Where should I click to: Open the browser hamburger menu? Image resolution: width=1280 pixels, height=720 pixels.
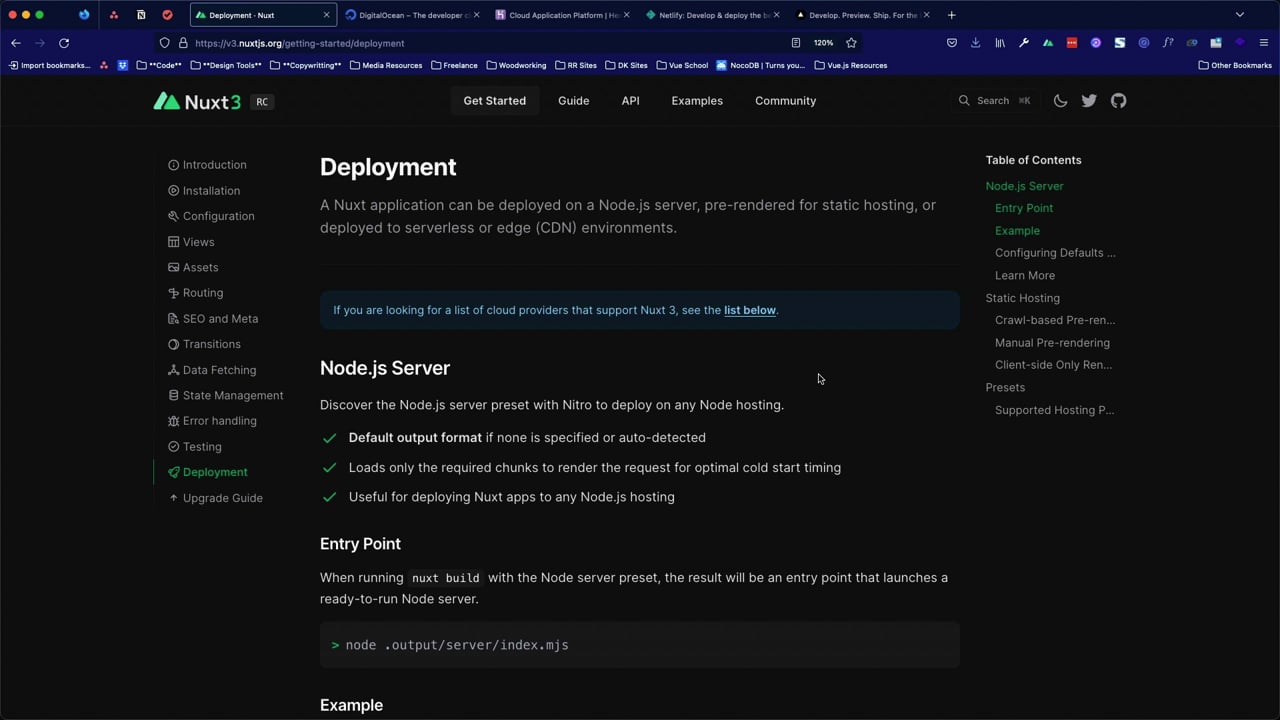click(x=1264, y=43)
